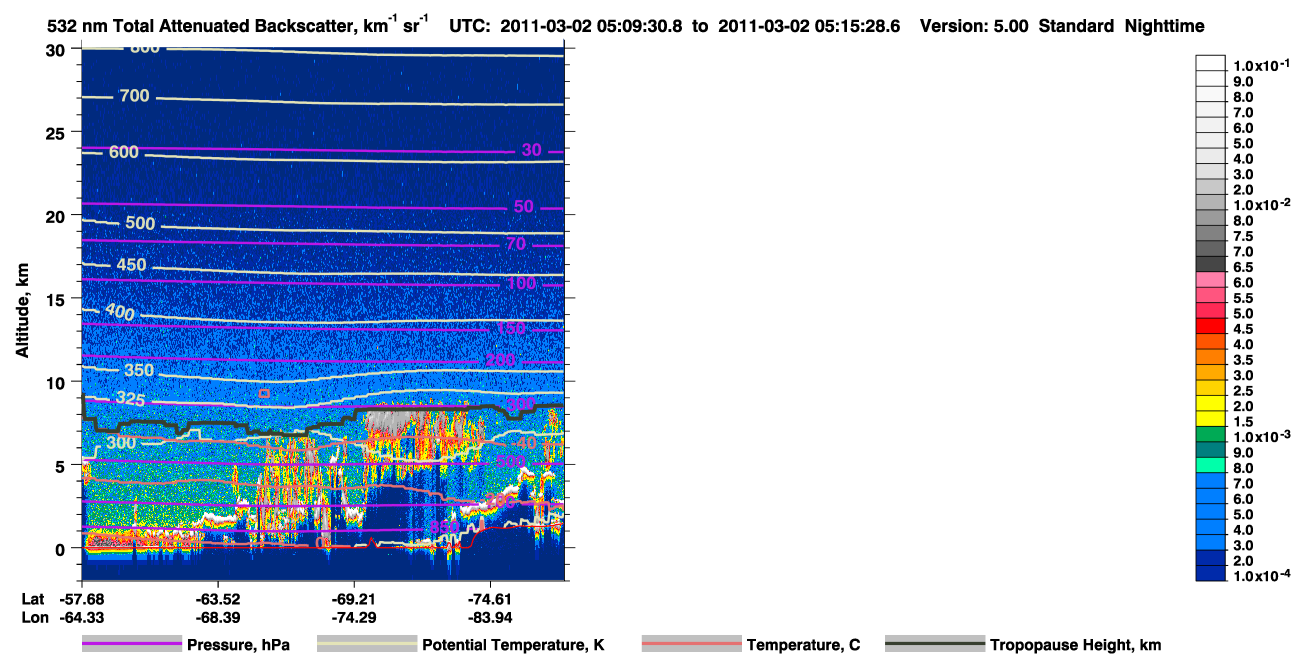Viewport: 1300px width, 667px height.
Task: Click the purple '50' pressure contour label
Action: click(524, 206)
